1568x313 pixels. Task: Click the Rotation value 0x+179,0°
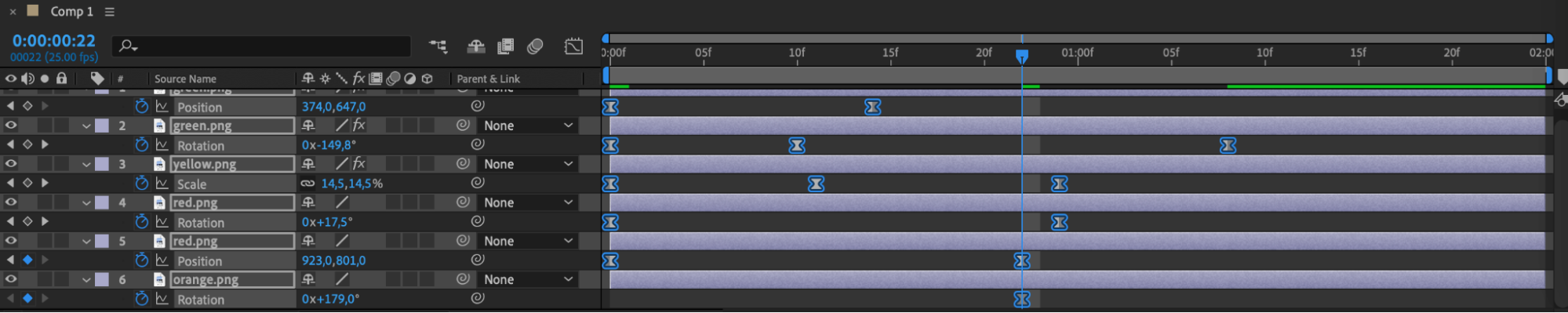(330, 299)
